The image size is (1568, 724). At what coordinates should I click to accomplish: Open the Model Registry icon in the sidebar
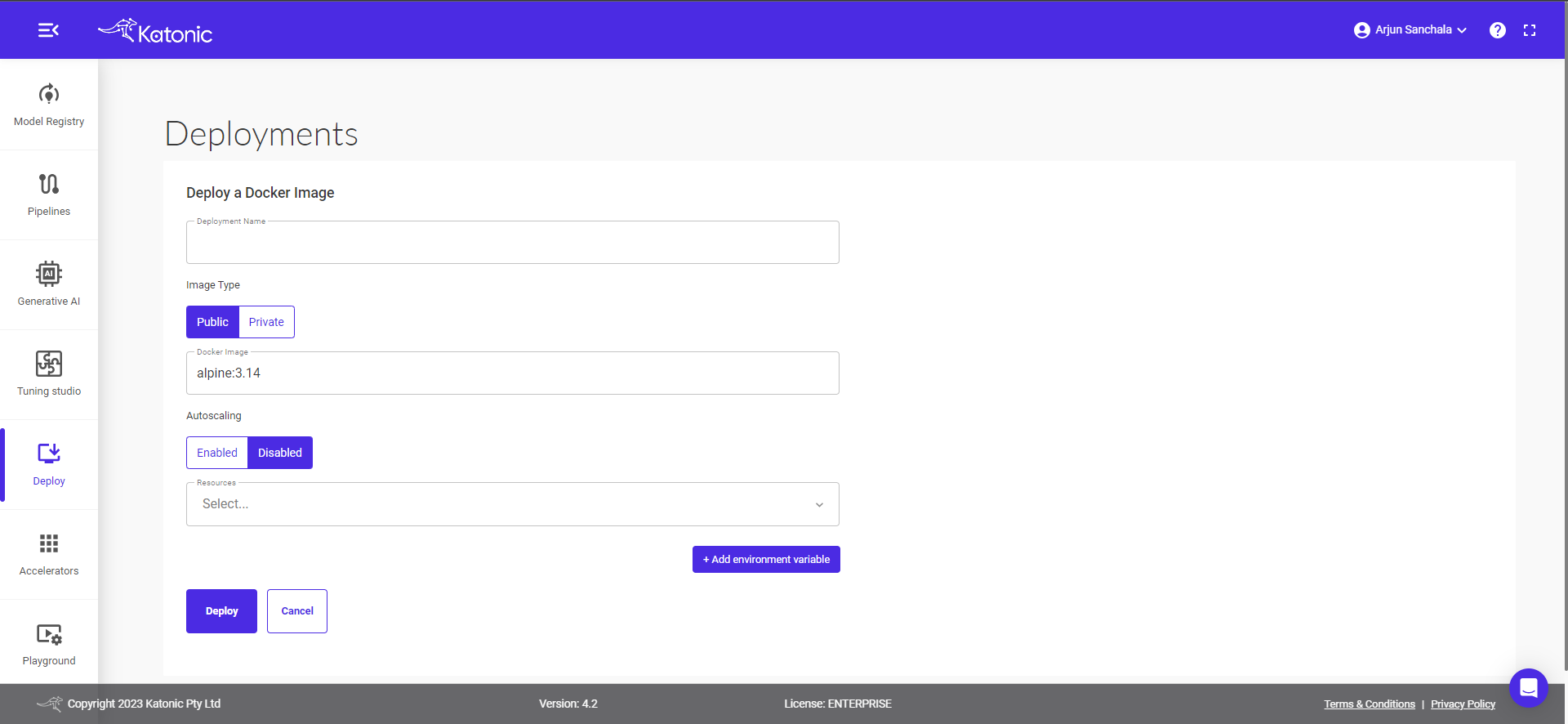49,94
